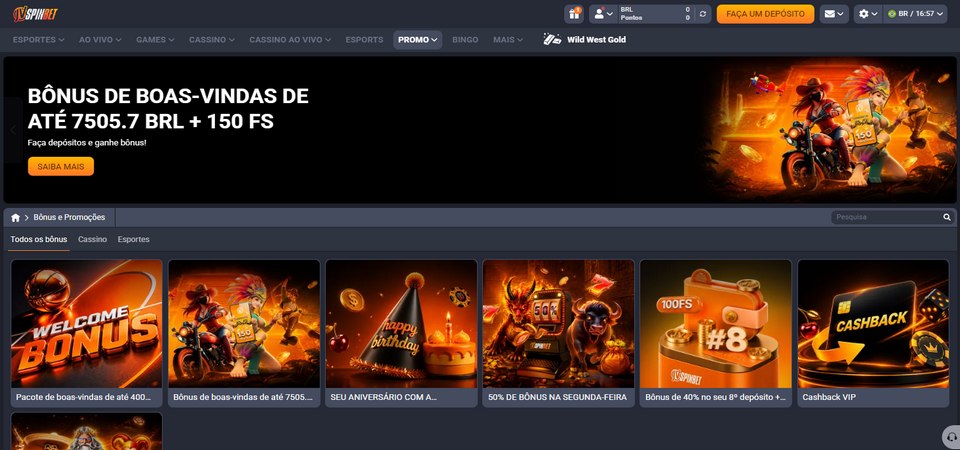Image resolution: width=960 pixels, height=450 pixels.
Task: Click Bônus de 40% no seu 8º depósito title
Action: pos(716,397)
